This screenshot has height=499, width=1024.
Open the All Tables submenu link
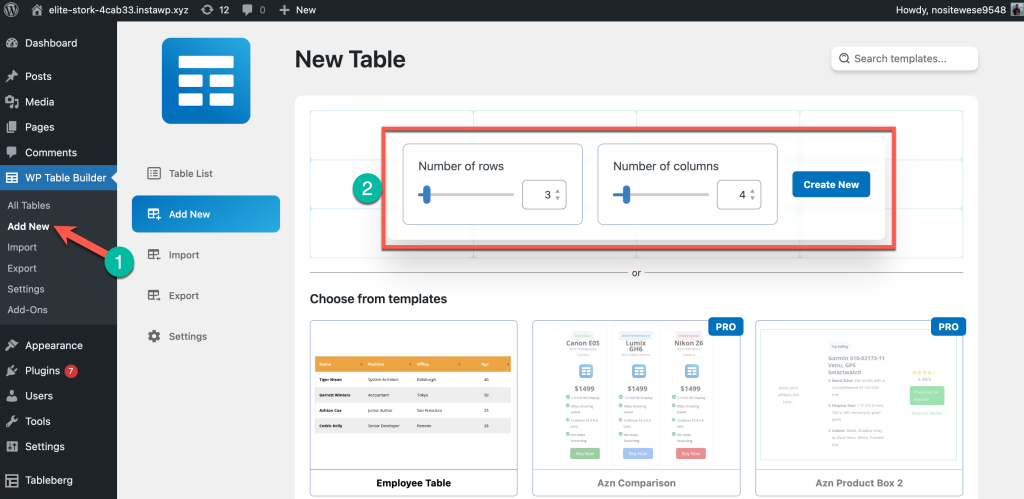click(29, 205)
